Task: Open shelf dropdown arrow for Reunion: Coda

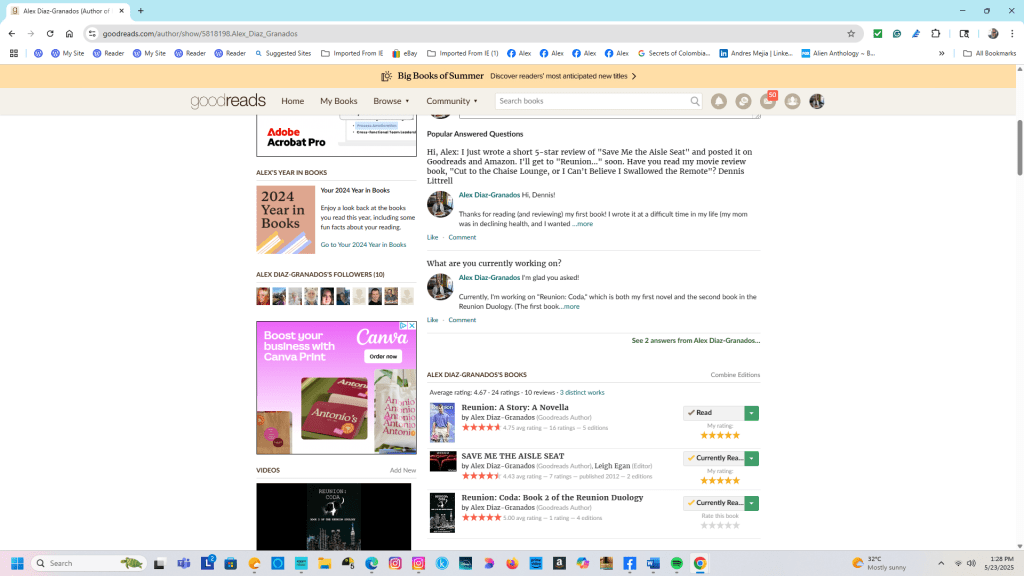Action: pyautogui.click(x=752, y=503)
